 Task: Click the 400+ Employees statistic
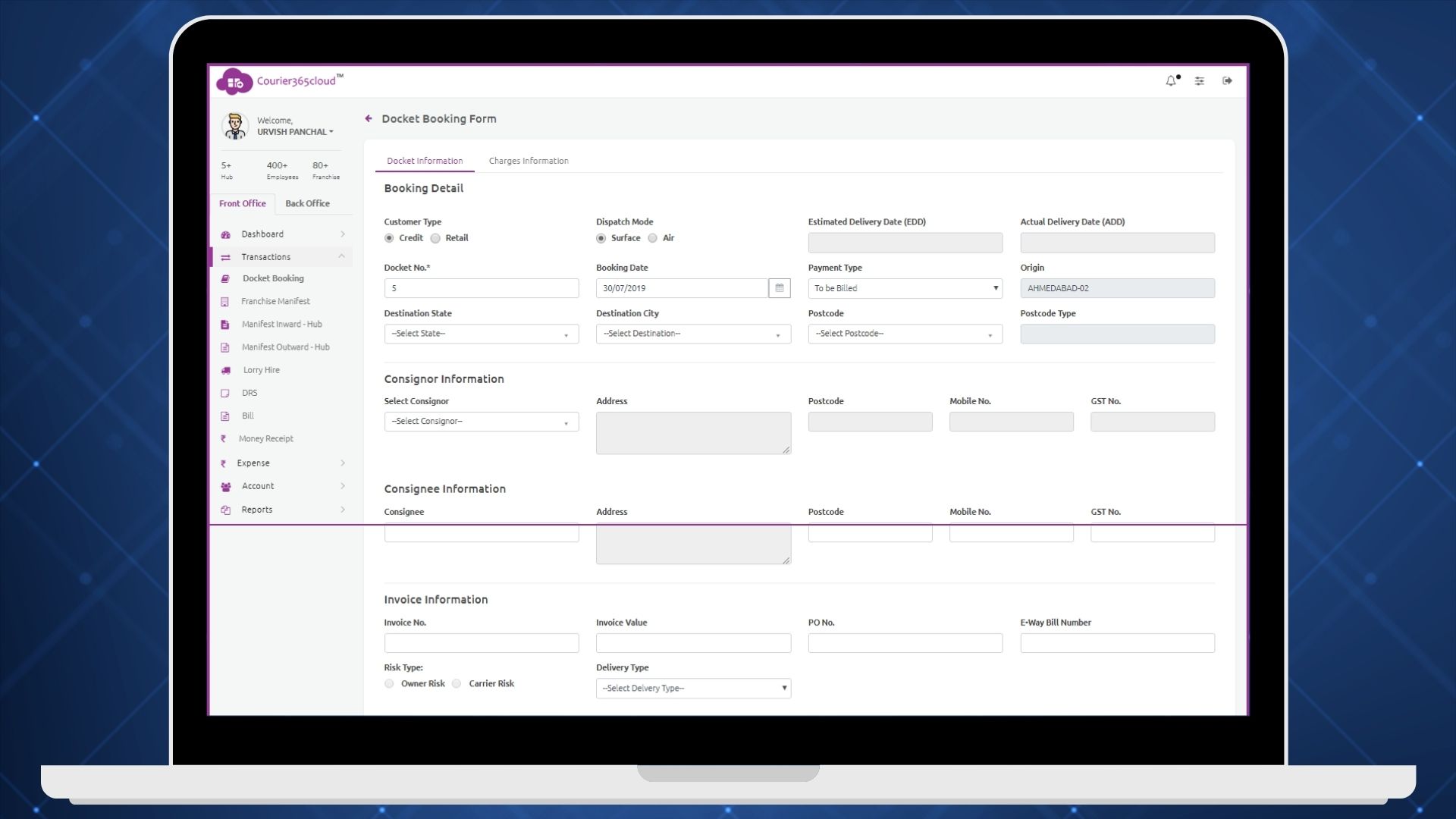tap(282, 171)
